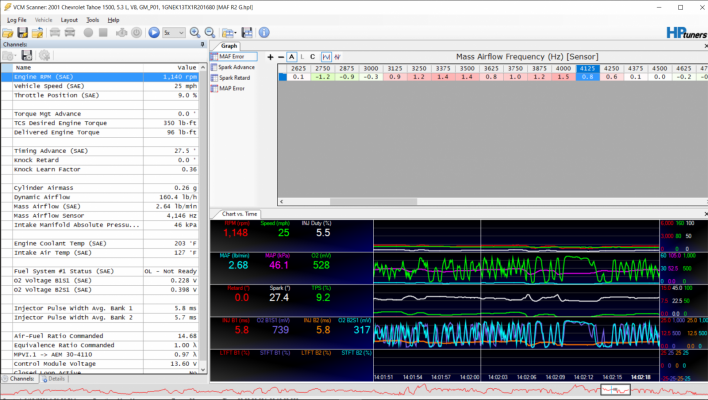Image resolution: width=708 pixels, height=400 pixels.
Task: Select the Throttle Position (SAE) row
Action: pos(99,95)
